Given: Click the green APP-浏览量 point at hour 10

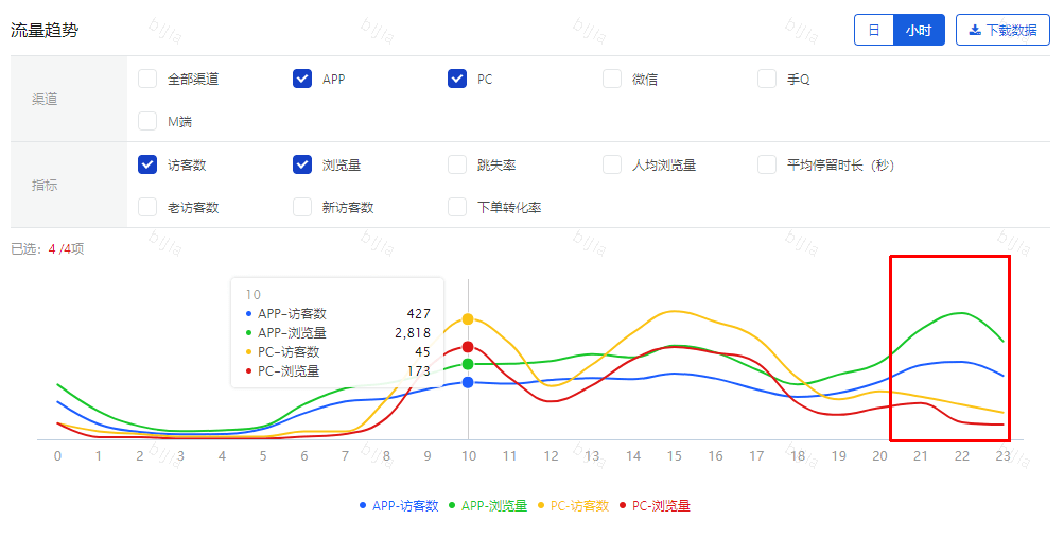Looking at the screenshot, I should 468,365.
